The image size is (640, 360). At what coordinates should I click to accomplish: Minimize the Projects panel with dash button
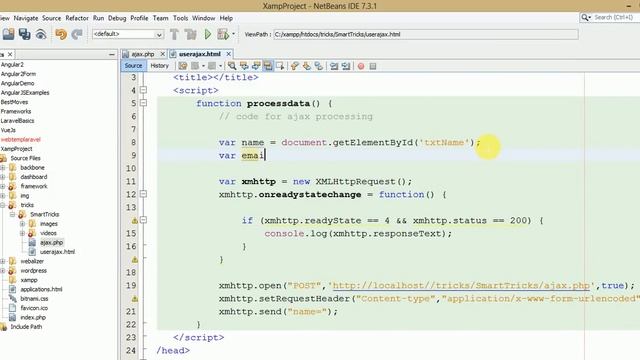click(x=112, y=54)
